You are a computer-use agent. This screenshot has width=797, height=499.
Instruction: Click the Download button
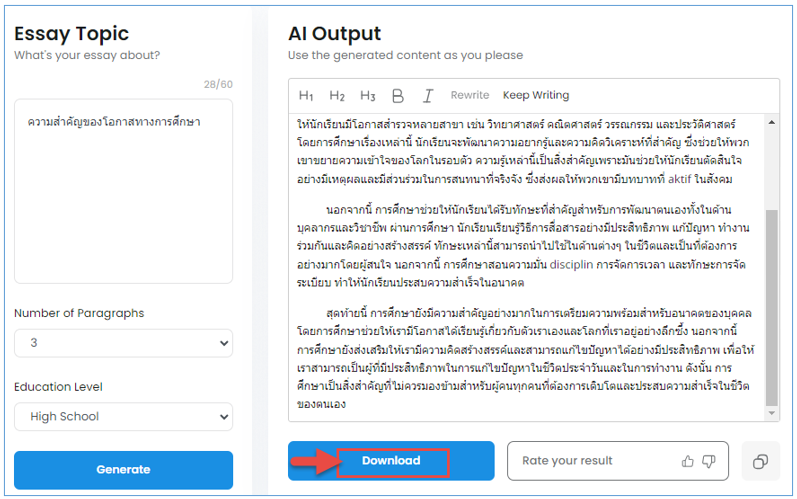coord(391,461)
